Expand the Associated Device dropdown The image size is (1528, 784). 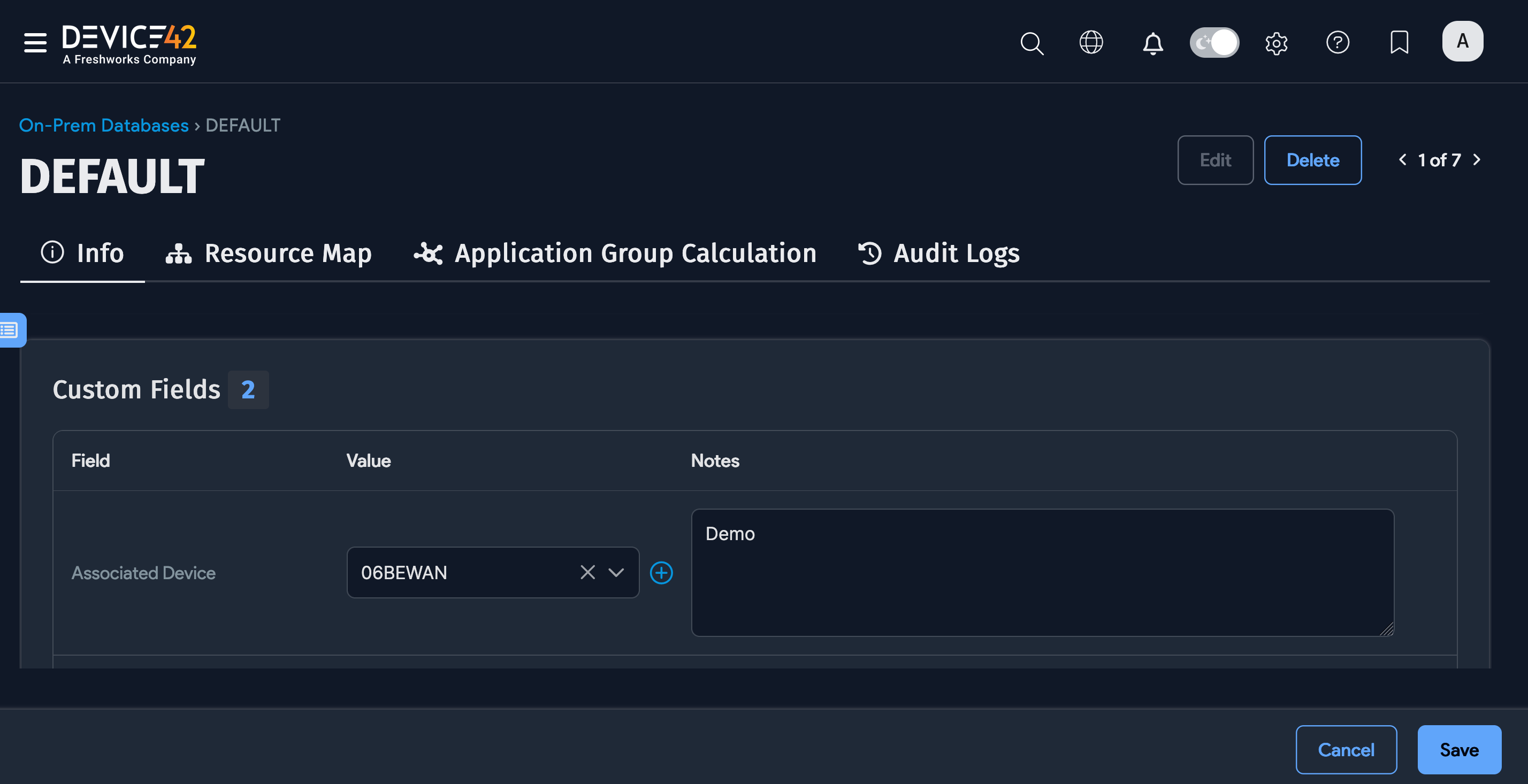pos(616,572)
